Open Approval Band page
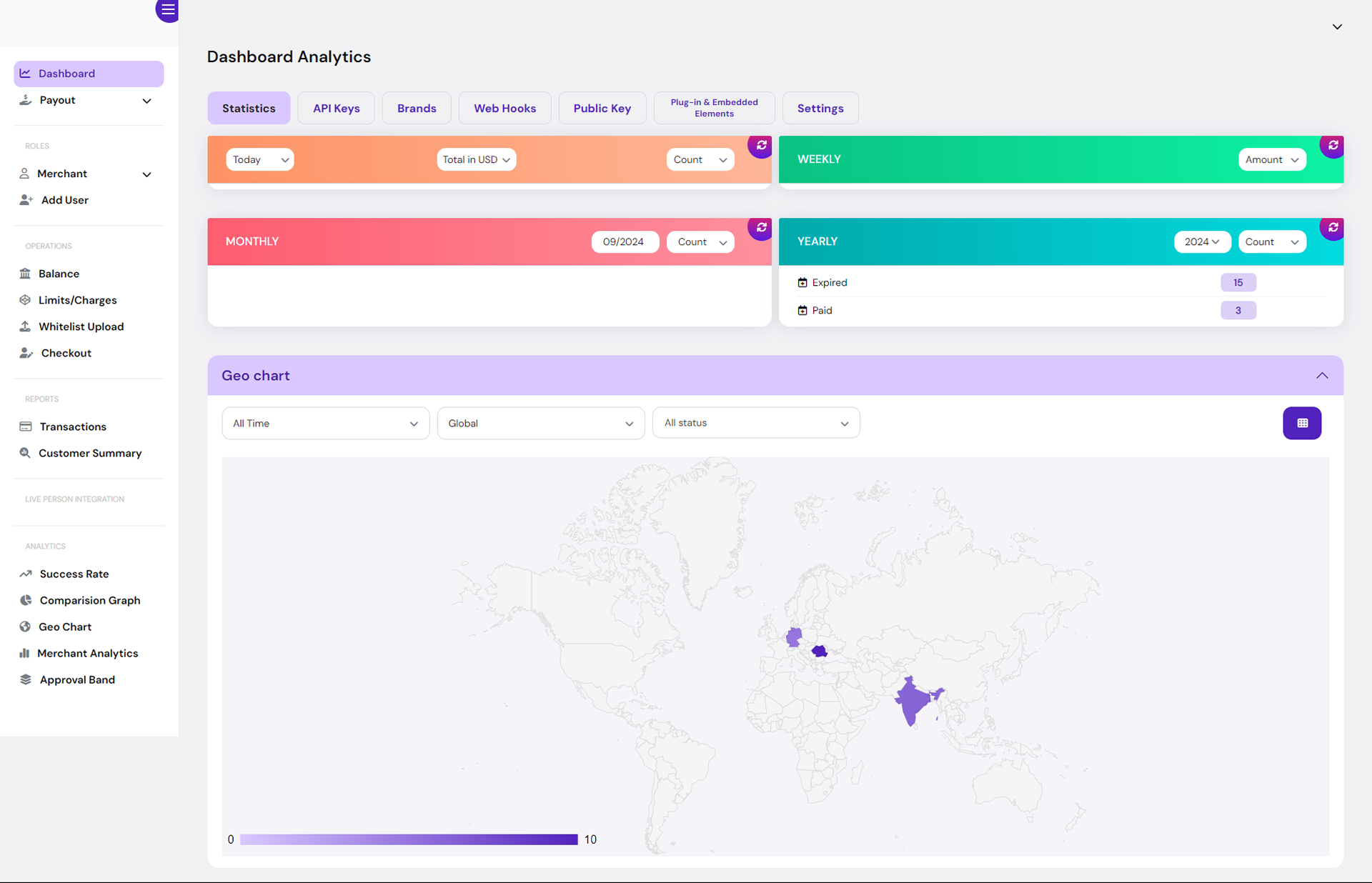 [77, 679]
